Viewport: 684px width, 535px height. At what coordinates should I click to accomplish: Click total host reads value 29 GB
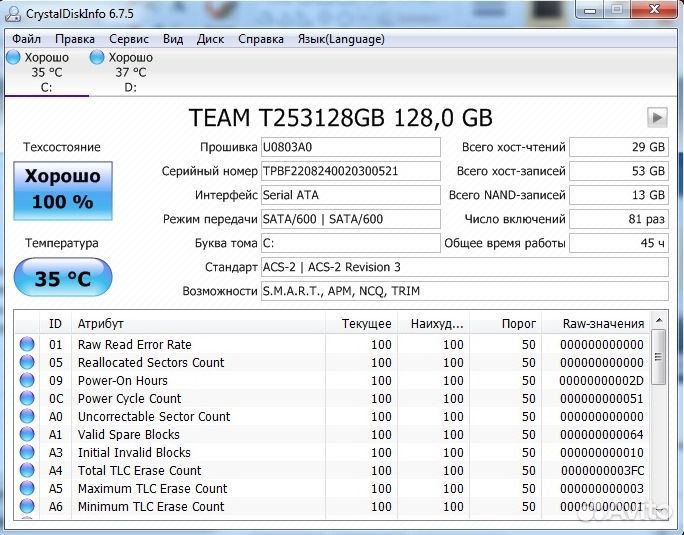tap(619, 147)
